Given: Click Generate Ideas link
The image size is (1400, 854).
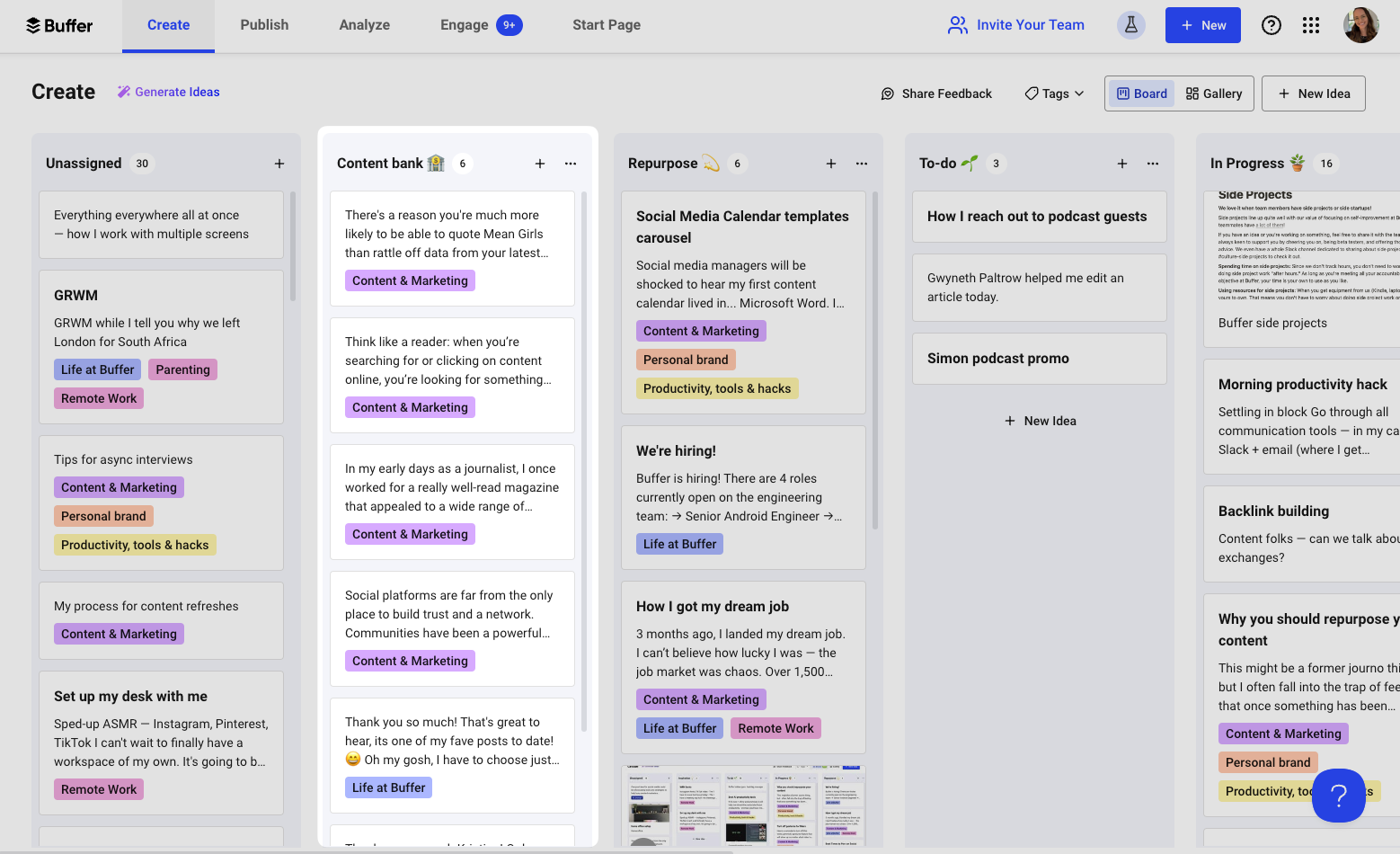Looking at the screenshot, I should [x=169, y=92].
